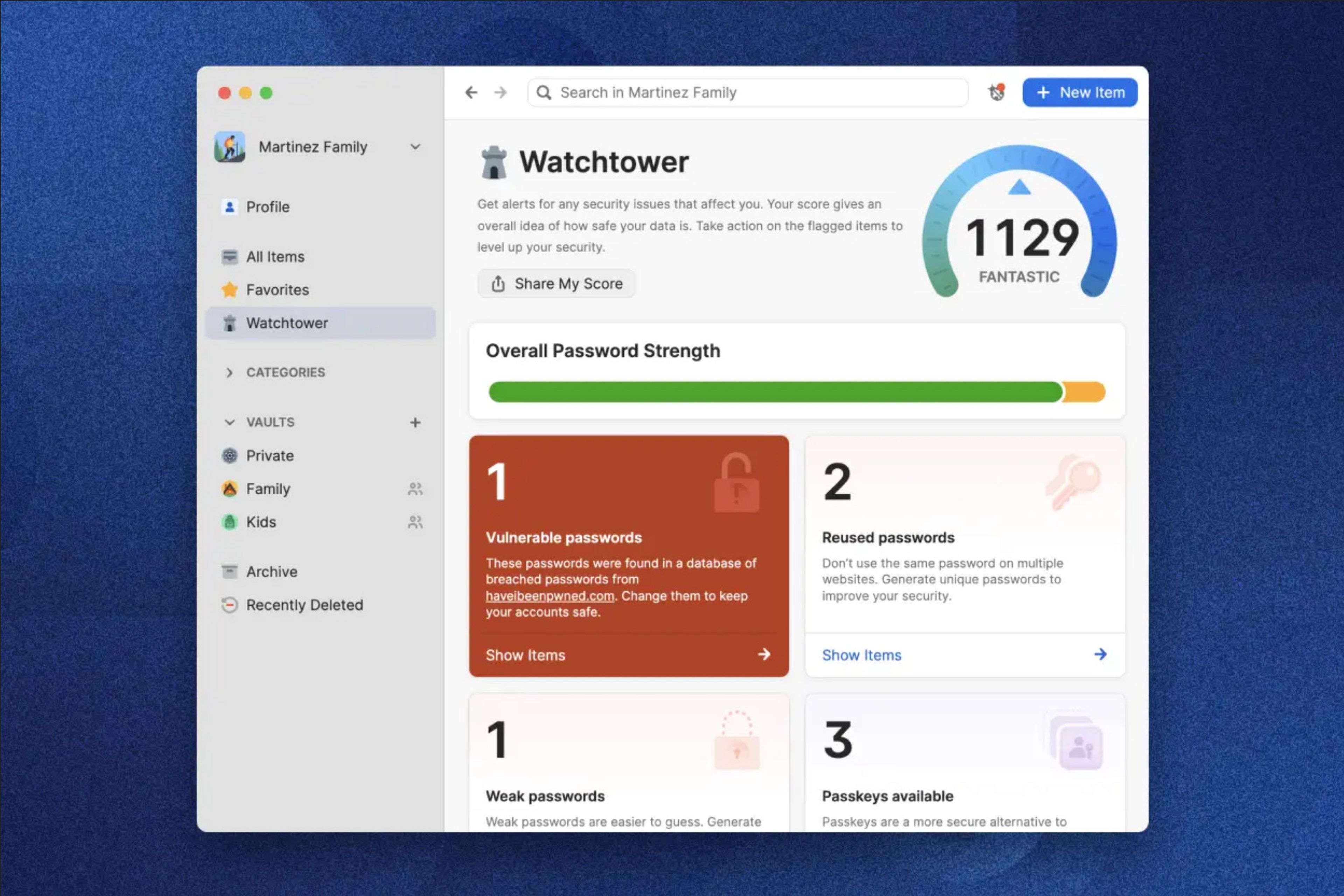1344x896 pixels.
Task: Open the Archive sidebar item
Action: pos(272,572)
